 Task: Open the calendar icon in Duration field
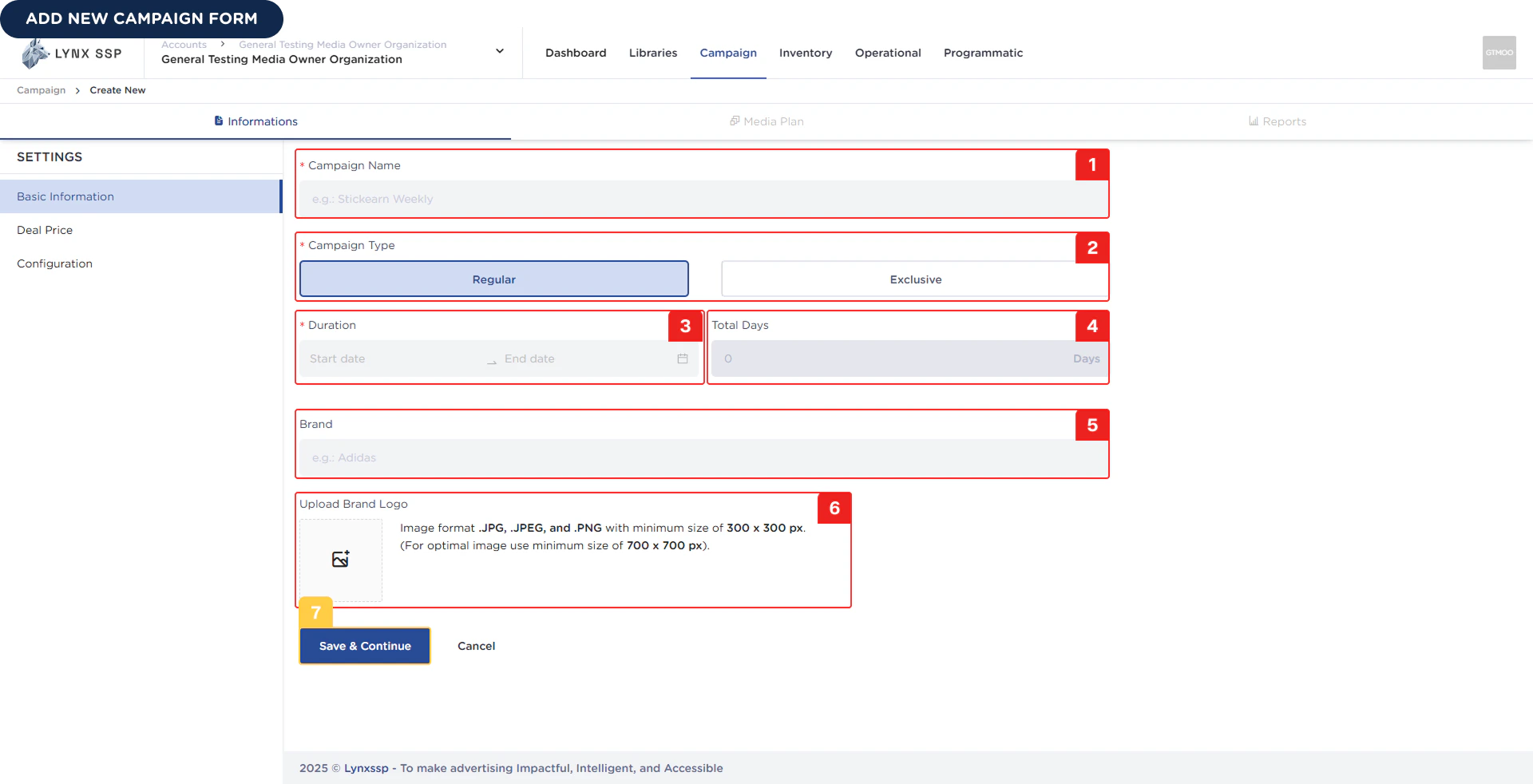pyautogui.click(x=682, y=359)
